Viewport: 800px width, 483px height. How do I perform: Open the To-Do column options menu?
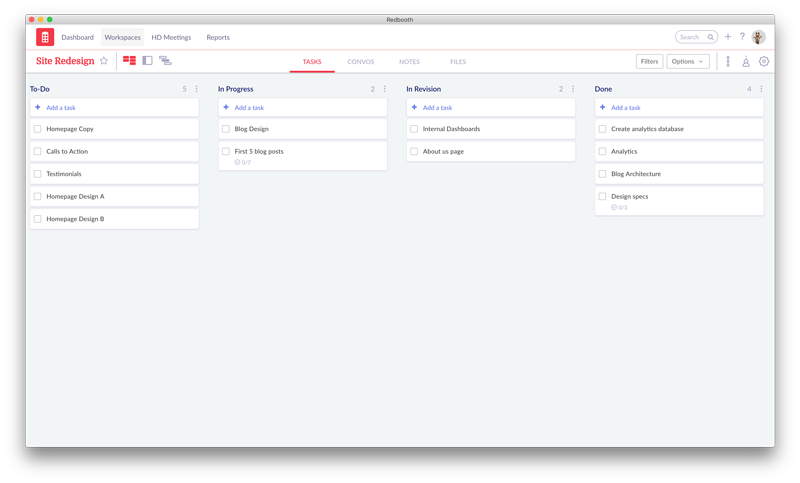196,89
